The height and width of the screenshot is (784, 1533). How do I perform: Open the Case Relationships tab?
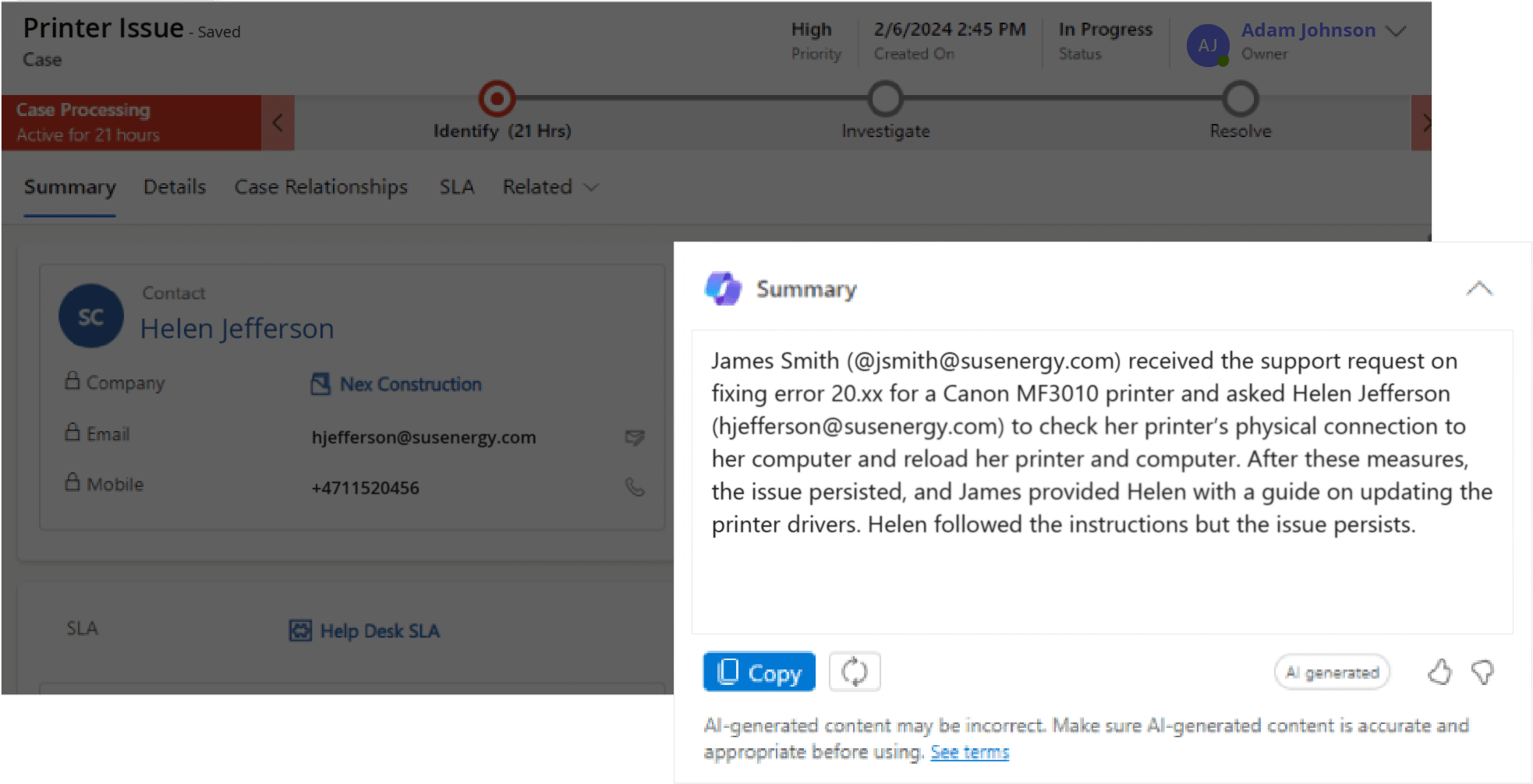(320, 187)
